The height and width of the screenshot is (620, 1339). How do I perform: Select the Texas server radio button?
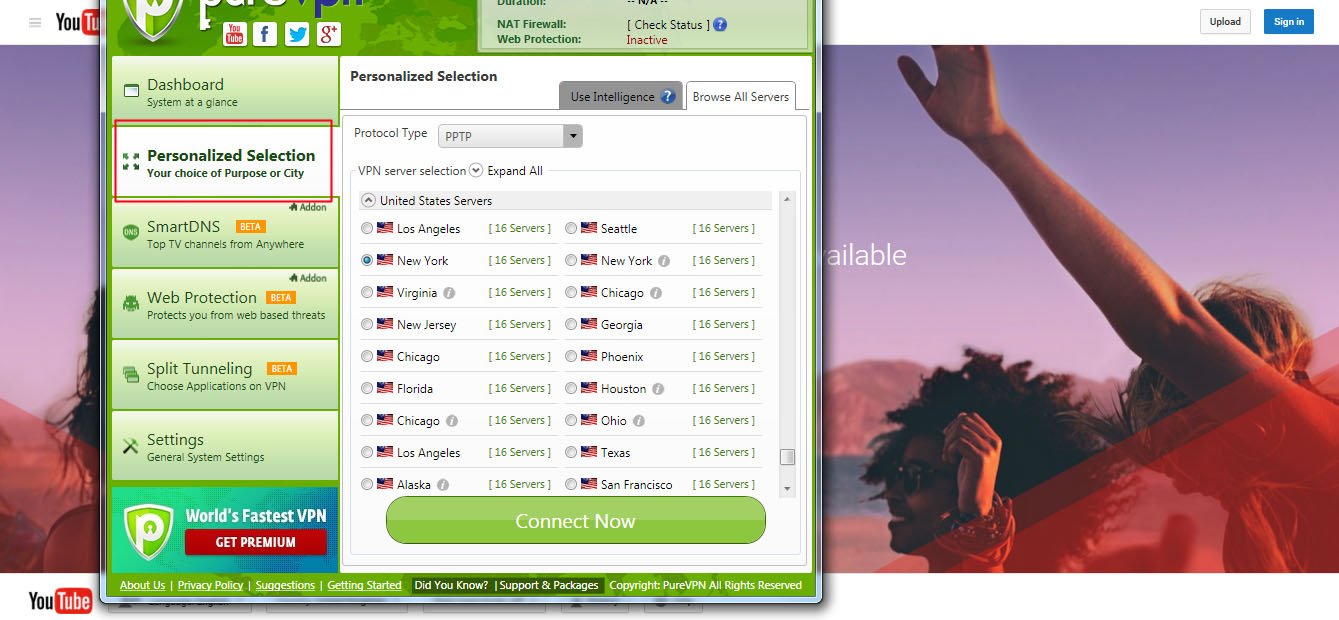[x=571, y=452]
